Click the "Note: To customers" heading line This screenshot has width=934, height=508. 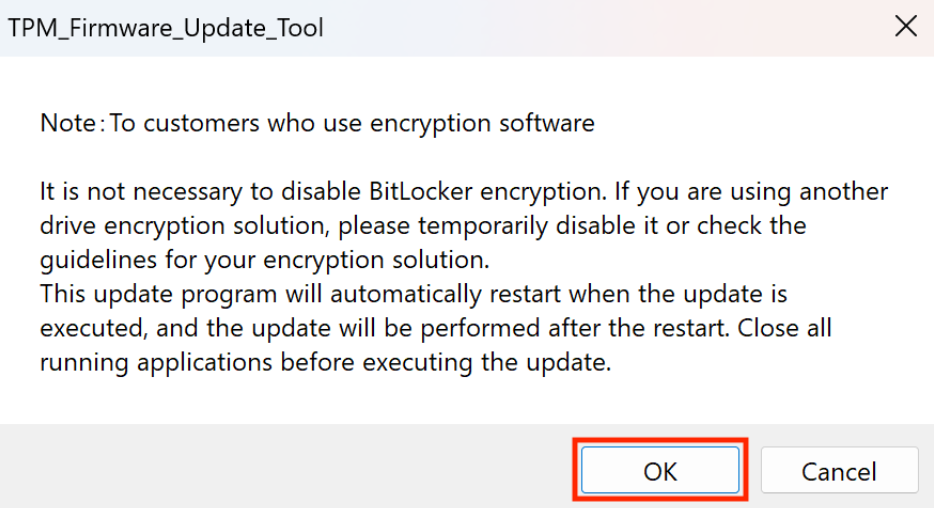[x=317, y=124]
